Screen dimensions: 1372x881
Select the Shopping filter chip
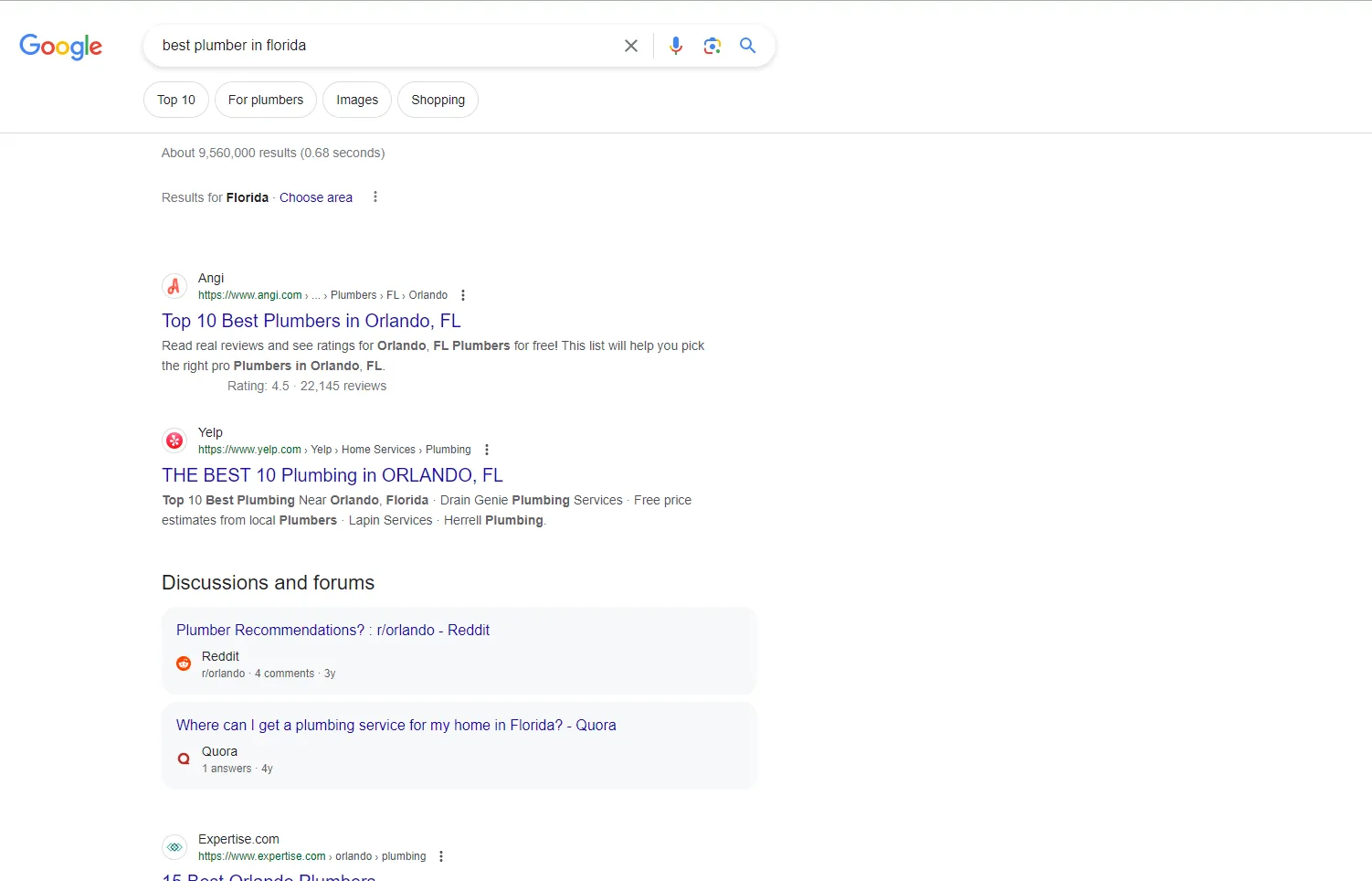pos(438,100)
